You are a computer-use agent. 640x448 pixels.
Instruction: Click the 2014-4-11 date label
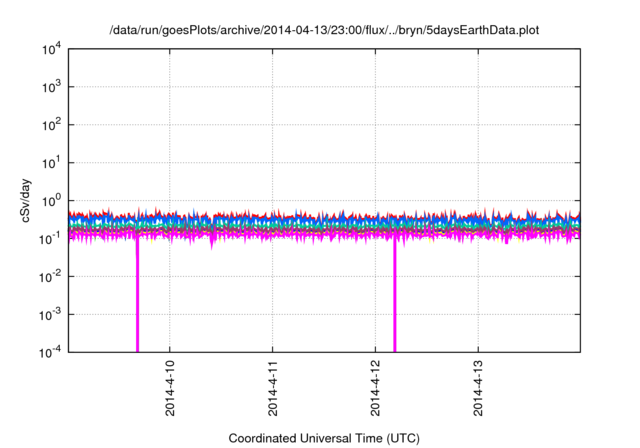tap(273, 388)
